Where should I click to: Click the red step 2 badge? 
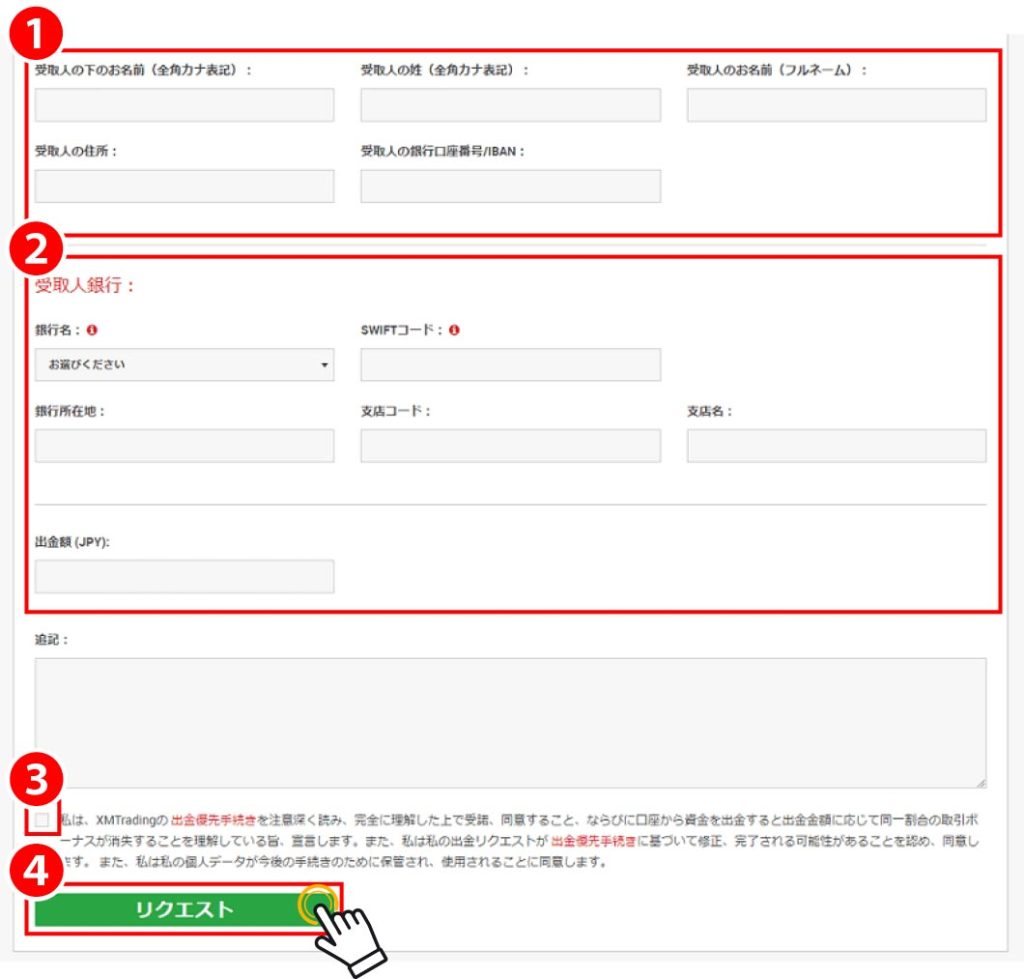tap(36, 250)
